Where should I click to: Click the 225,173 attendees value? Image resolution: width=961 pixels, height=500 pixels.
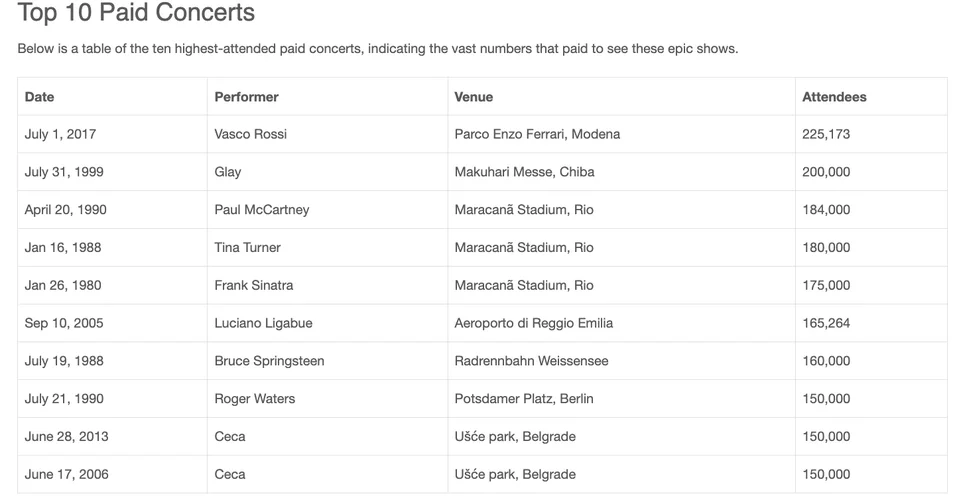[x=826, y=134]
